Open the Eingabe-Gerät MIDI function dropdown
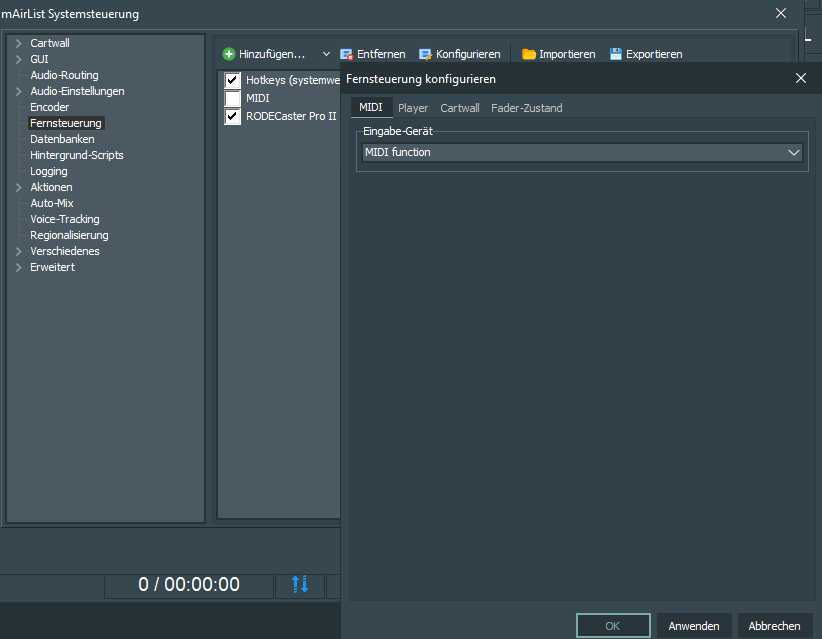The height and width of the screenshot is (639, 822). coord(794,153)
